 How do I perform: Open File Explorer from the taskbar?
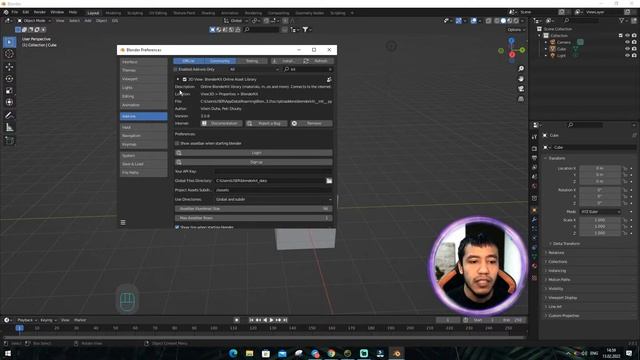click(249, 353)
